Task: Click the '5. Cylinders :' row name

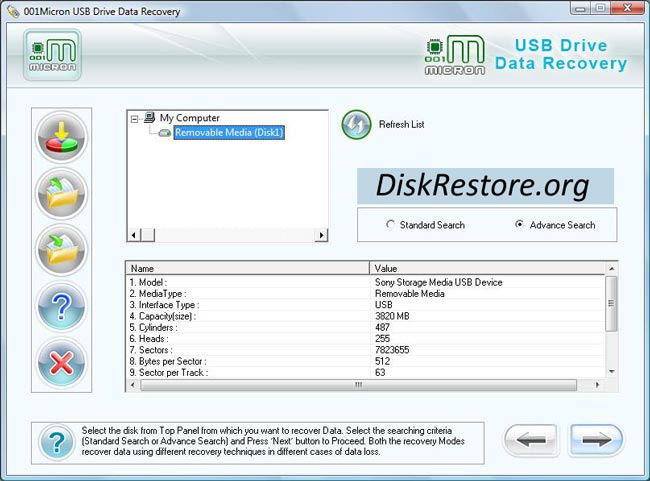Action: pos(153,328)
